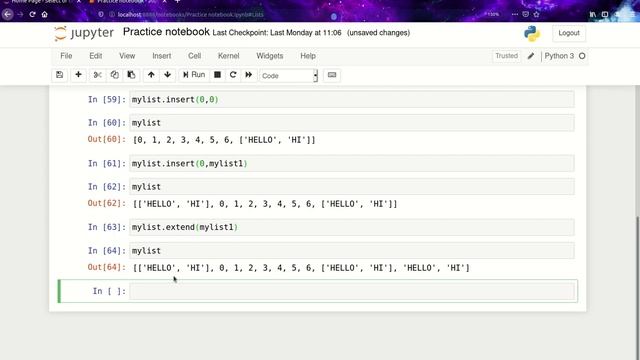Click the Out[60] output list text
This screenshot has width=640, height=360.
pyautogui.click(x=224, y=140)
